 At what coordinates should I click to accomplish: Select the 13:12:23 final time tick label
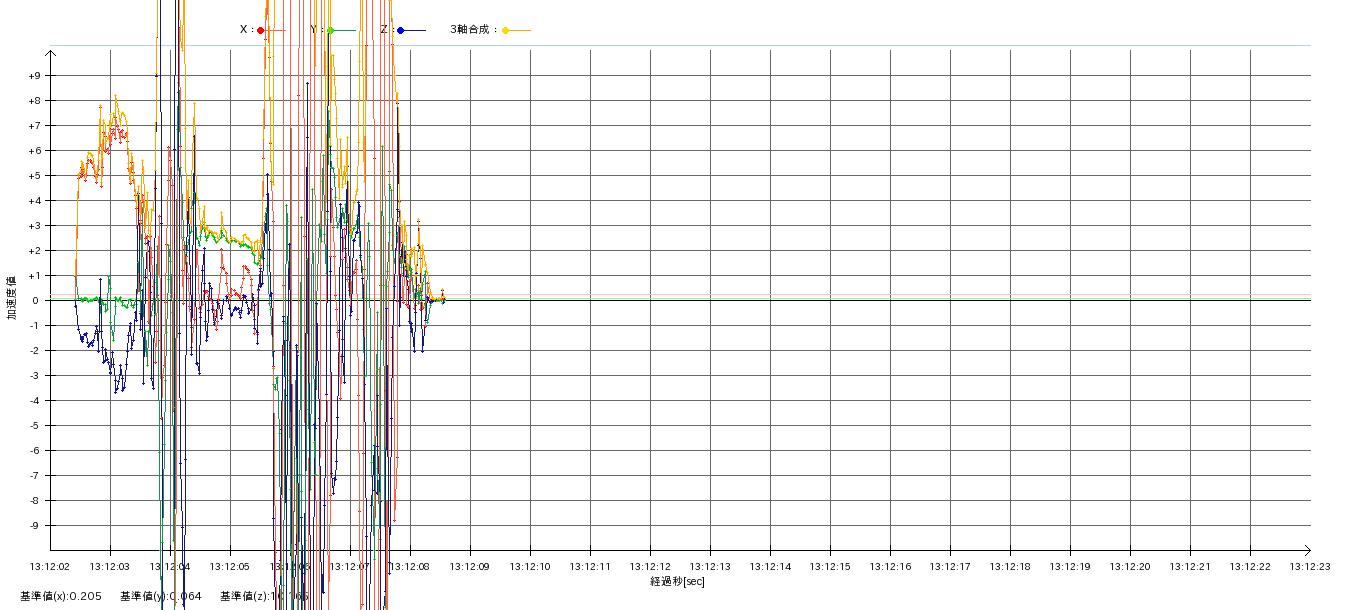coord(1310,567)
